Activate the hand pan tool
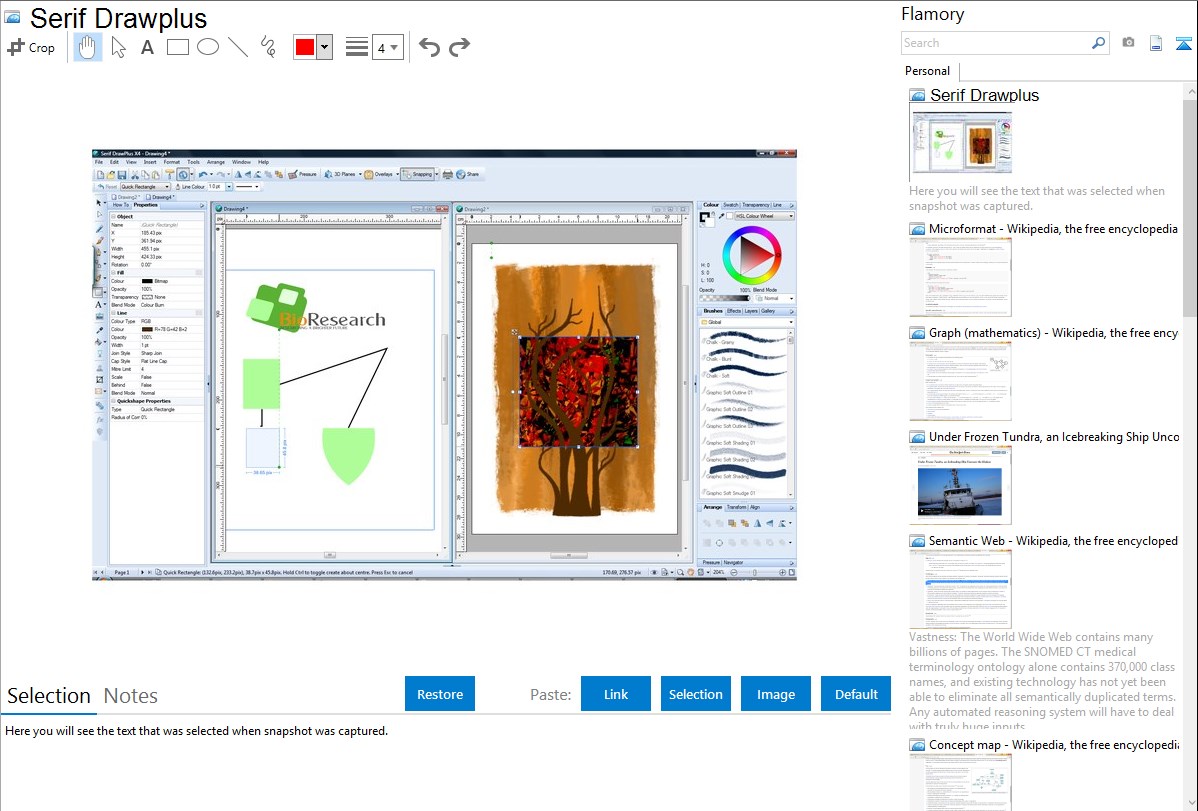The image size is (1198, 811). click(88, 47)
